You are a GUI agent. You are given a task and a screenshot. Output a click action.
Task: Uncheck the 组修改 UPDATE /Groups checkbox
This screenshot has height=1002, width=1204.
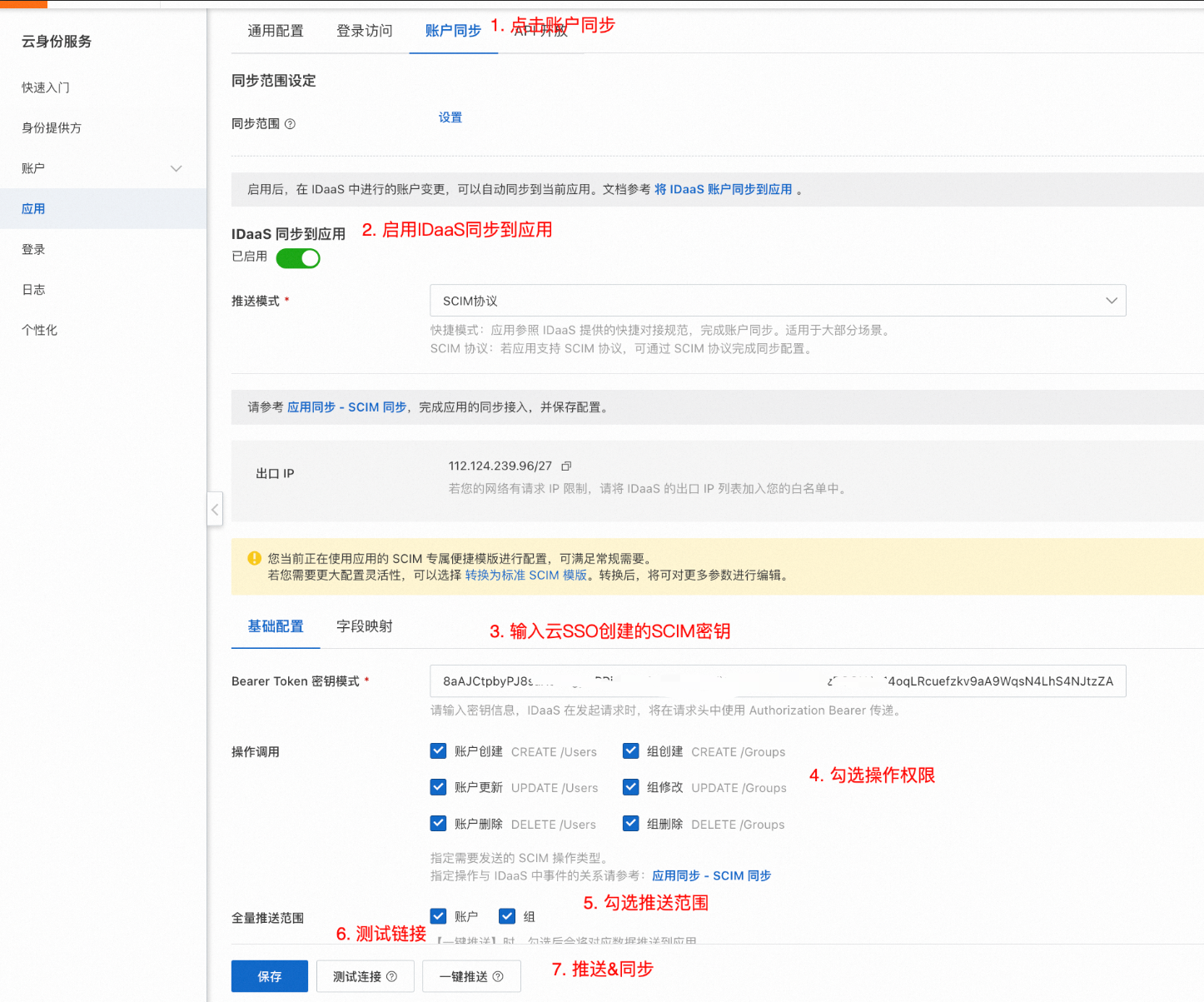point(631,787)
